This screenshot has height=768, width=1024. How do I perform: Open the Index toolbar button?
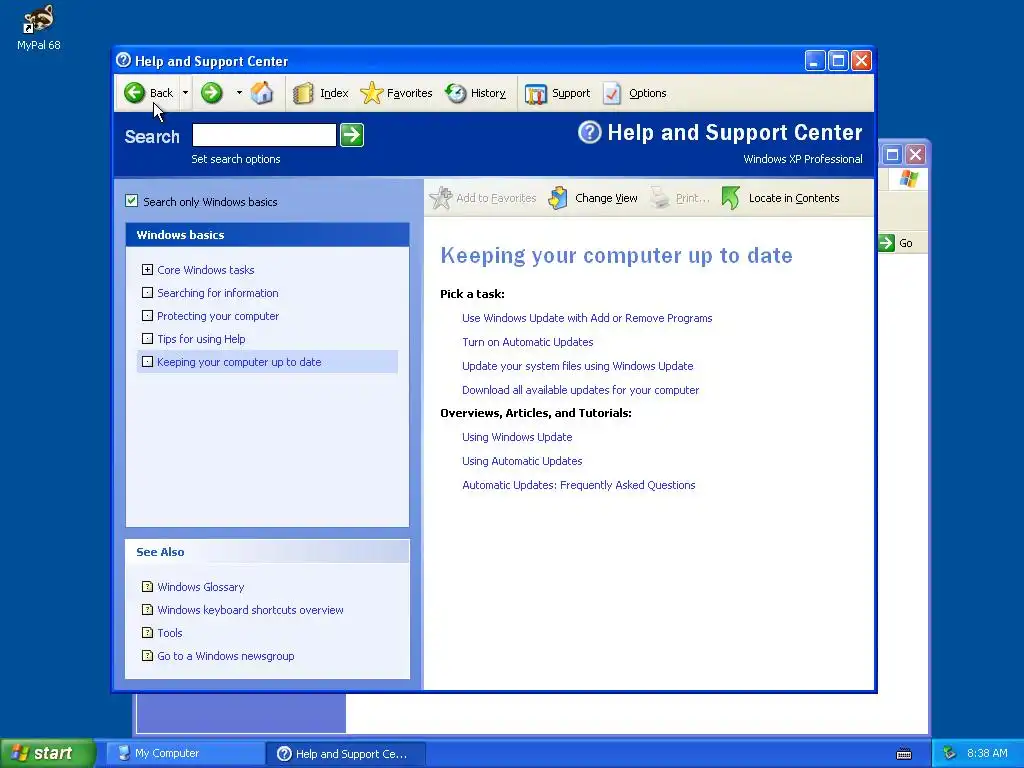coord(320,93)
